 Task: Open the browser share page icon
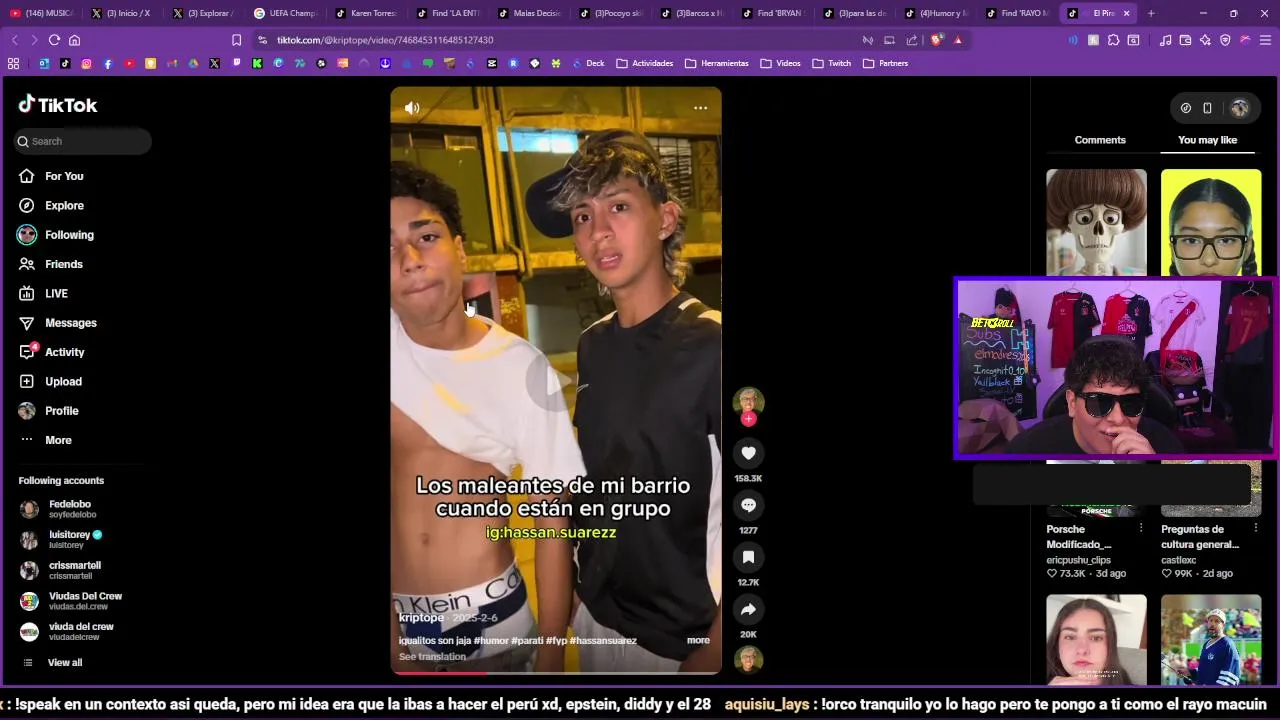point(912,40)
